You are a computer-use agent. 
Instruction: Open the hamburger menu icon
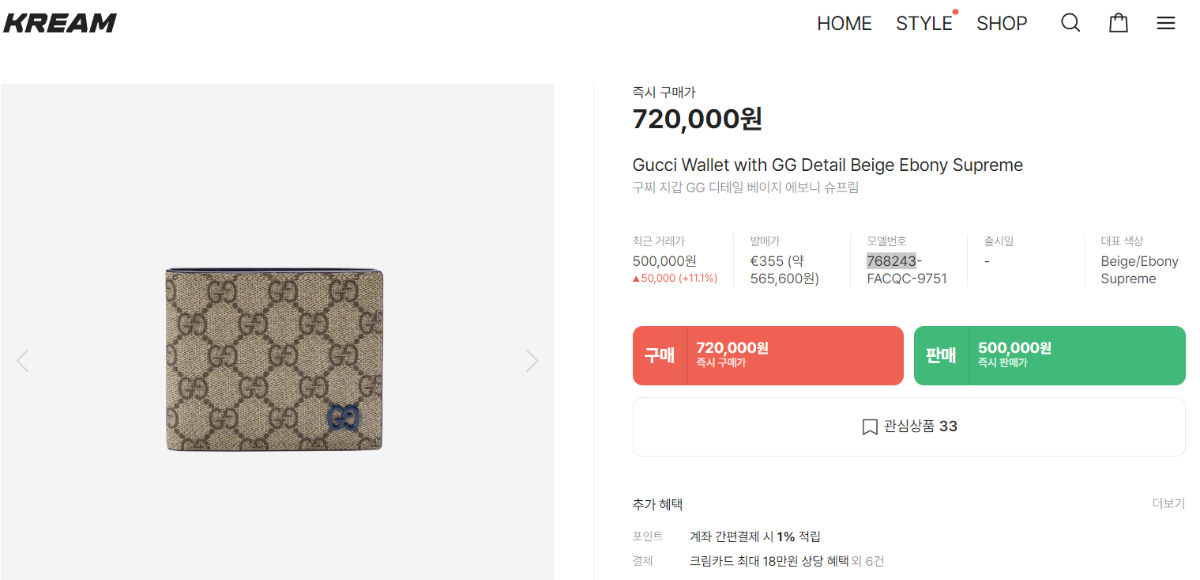pos(1166,23)
